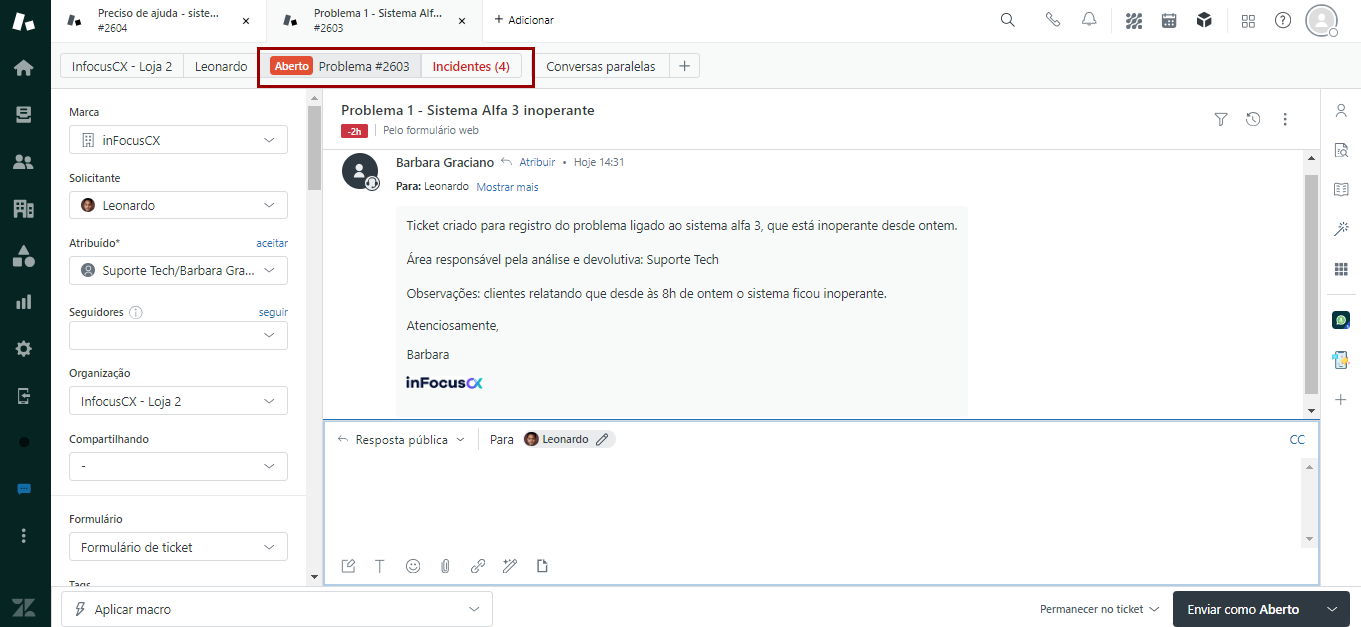Expand the Marca dropdown

tap(178, 140)
